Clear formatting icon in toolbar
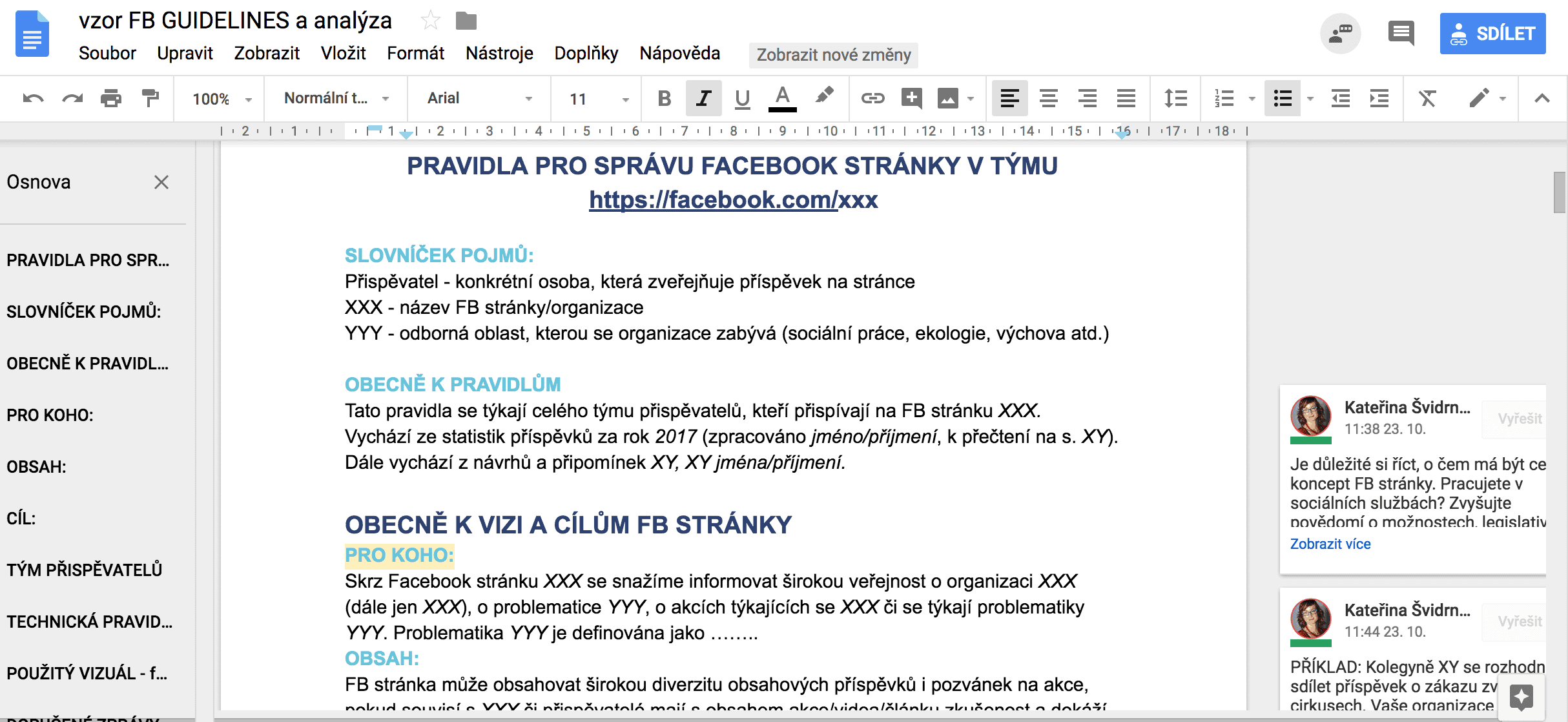The width and height of the screenshot is (1568, 722). (x=1427, y=98)
